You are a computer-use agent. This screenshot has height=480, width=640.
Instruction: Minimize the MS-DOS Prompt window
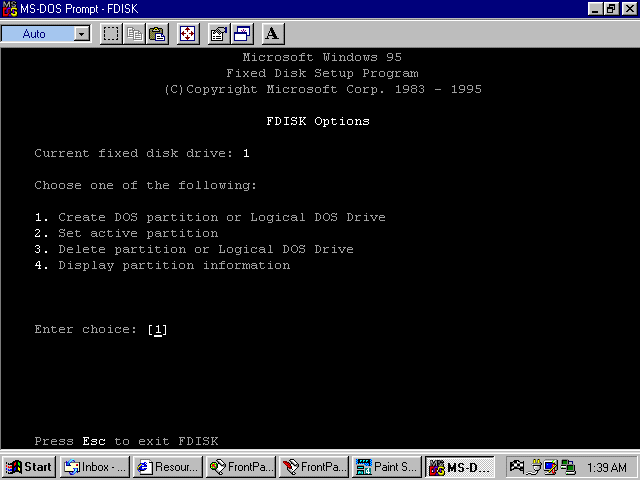point(595,9)
